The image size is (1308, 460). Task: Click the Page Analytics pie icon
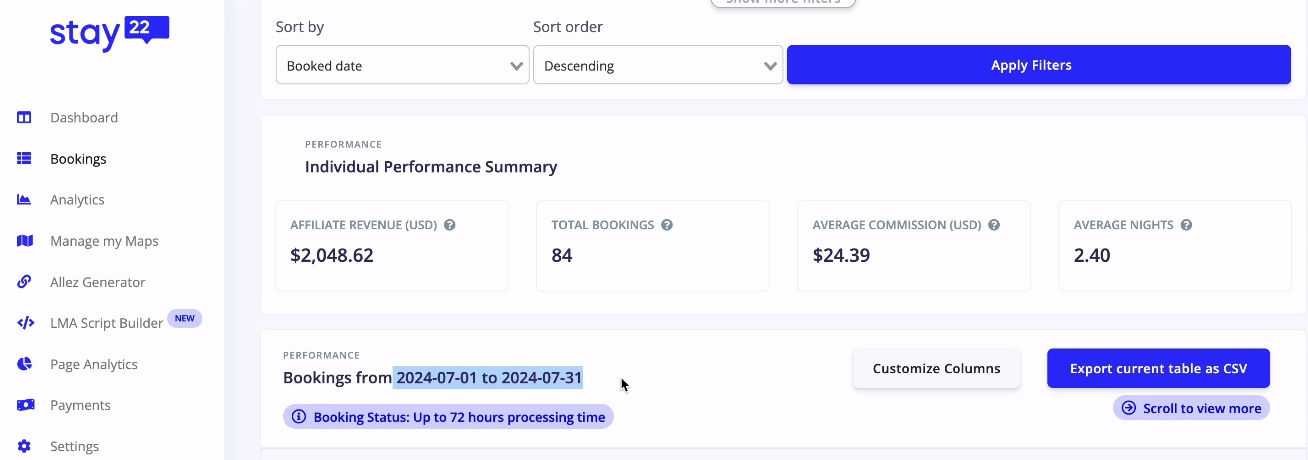point(25,364)
